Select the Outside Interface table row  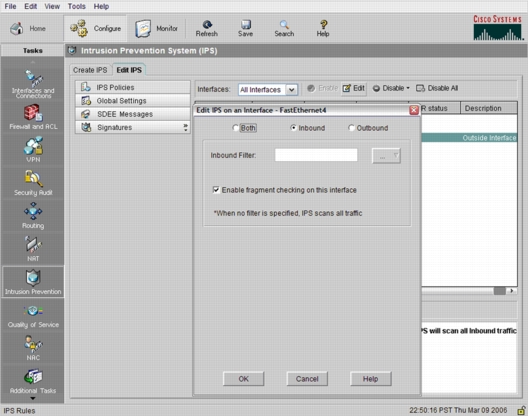coord(469,138)
